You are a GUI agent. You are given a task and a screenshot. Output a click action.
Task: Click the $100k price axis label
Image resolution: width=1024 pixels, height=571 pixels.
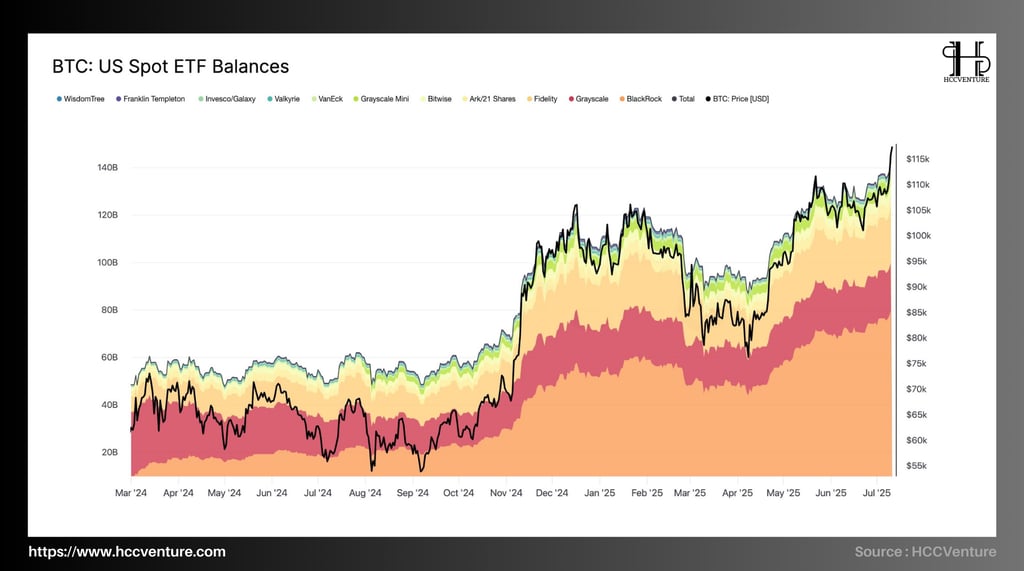(918, 236)
